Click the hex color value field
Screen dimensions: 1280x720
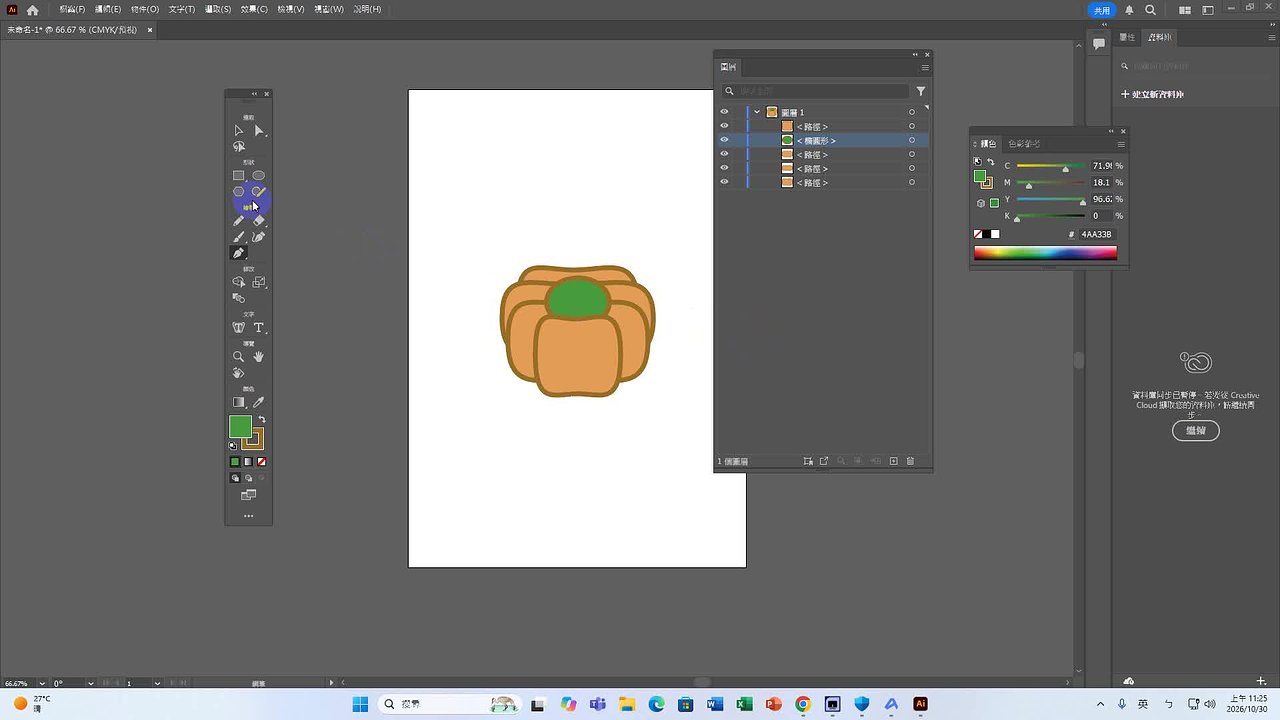coord(1096,234)
